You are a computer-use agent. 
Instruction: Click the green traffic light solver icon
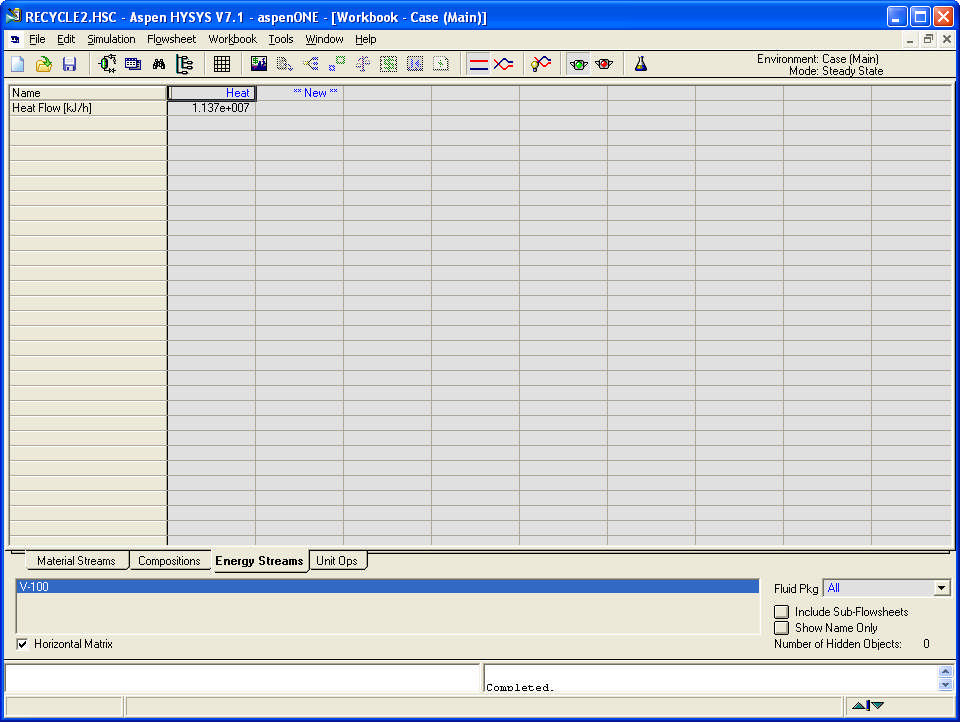pos(578,64)
